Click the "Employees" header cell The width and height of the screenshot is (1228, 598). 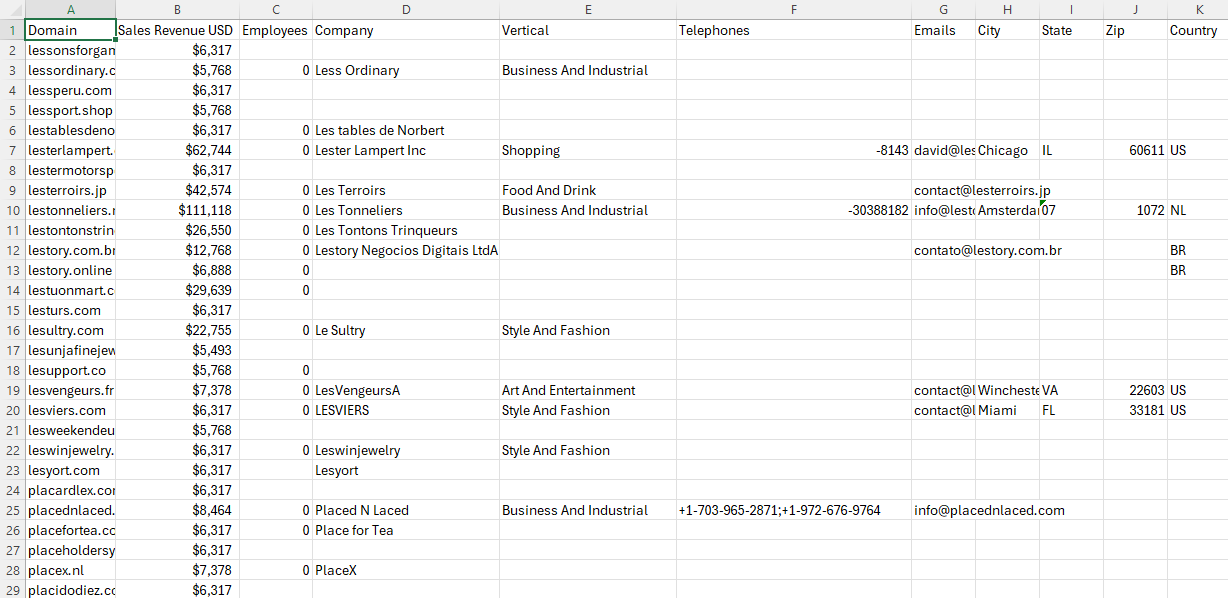(275, 30)
